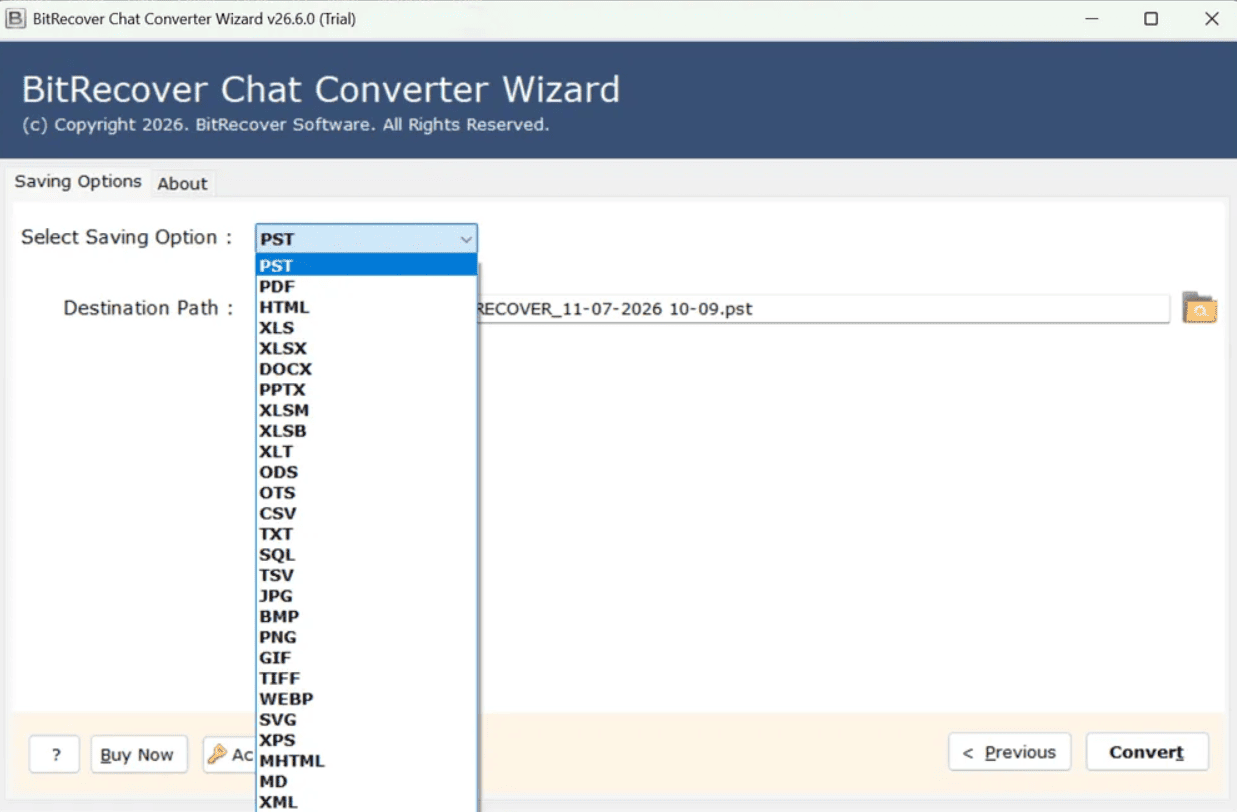Select XLSM in the format list
This screenshot has width=1237, height=812.
click(366, 410)
